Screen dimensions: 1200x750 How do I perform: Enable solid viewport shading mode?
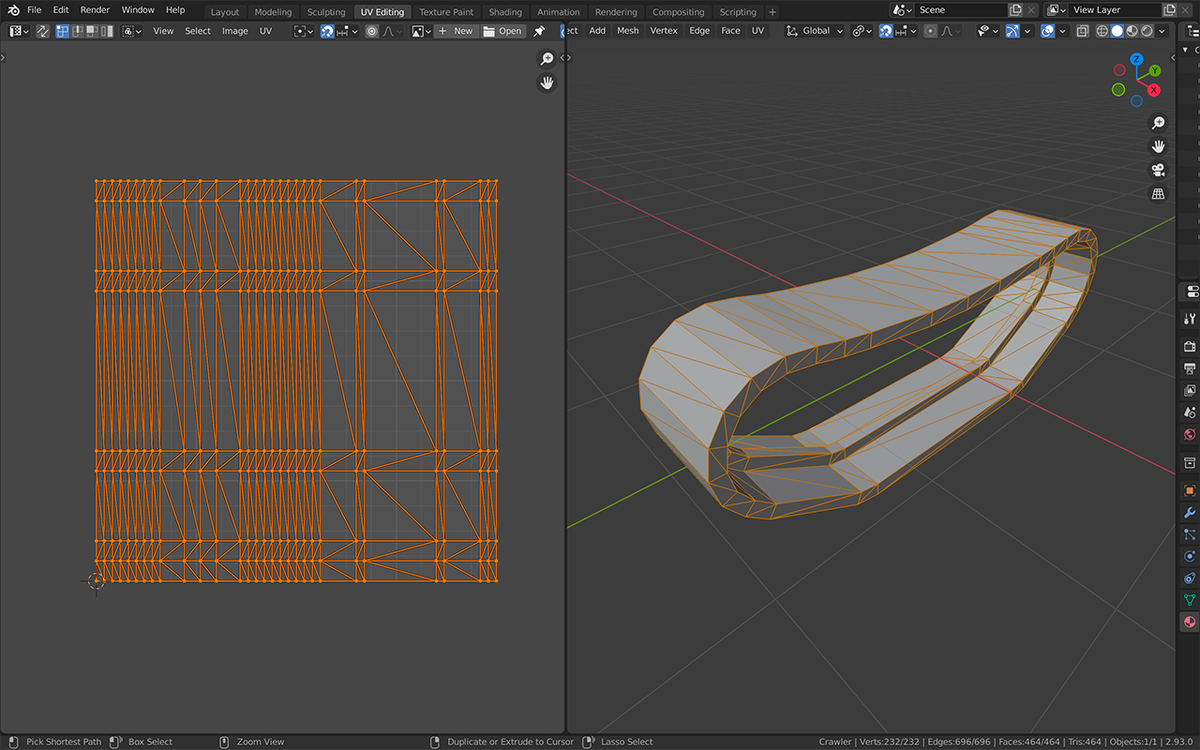1117,31
